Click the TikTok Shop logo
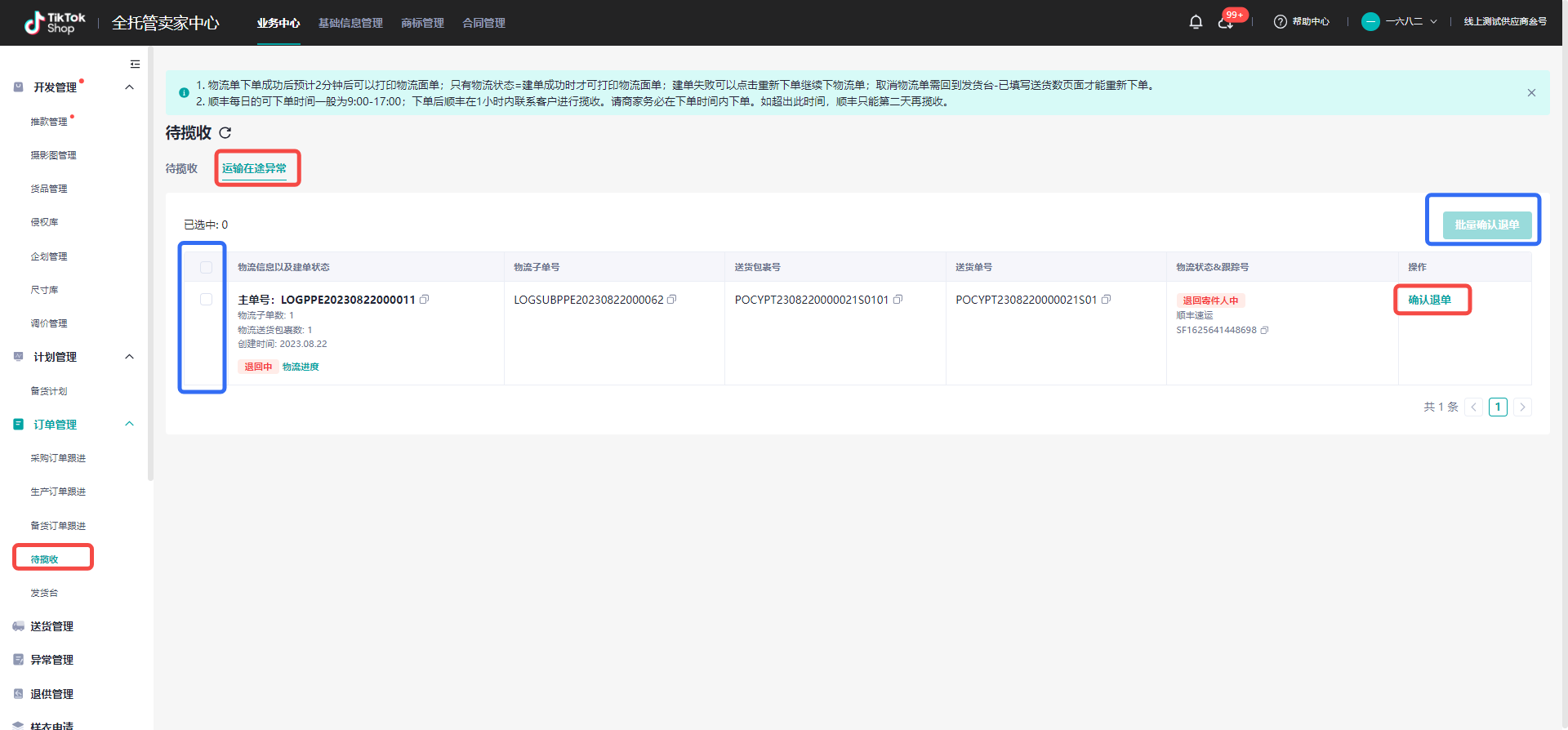The image size is (1568, 730). (x=55, y=22)
